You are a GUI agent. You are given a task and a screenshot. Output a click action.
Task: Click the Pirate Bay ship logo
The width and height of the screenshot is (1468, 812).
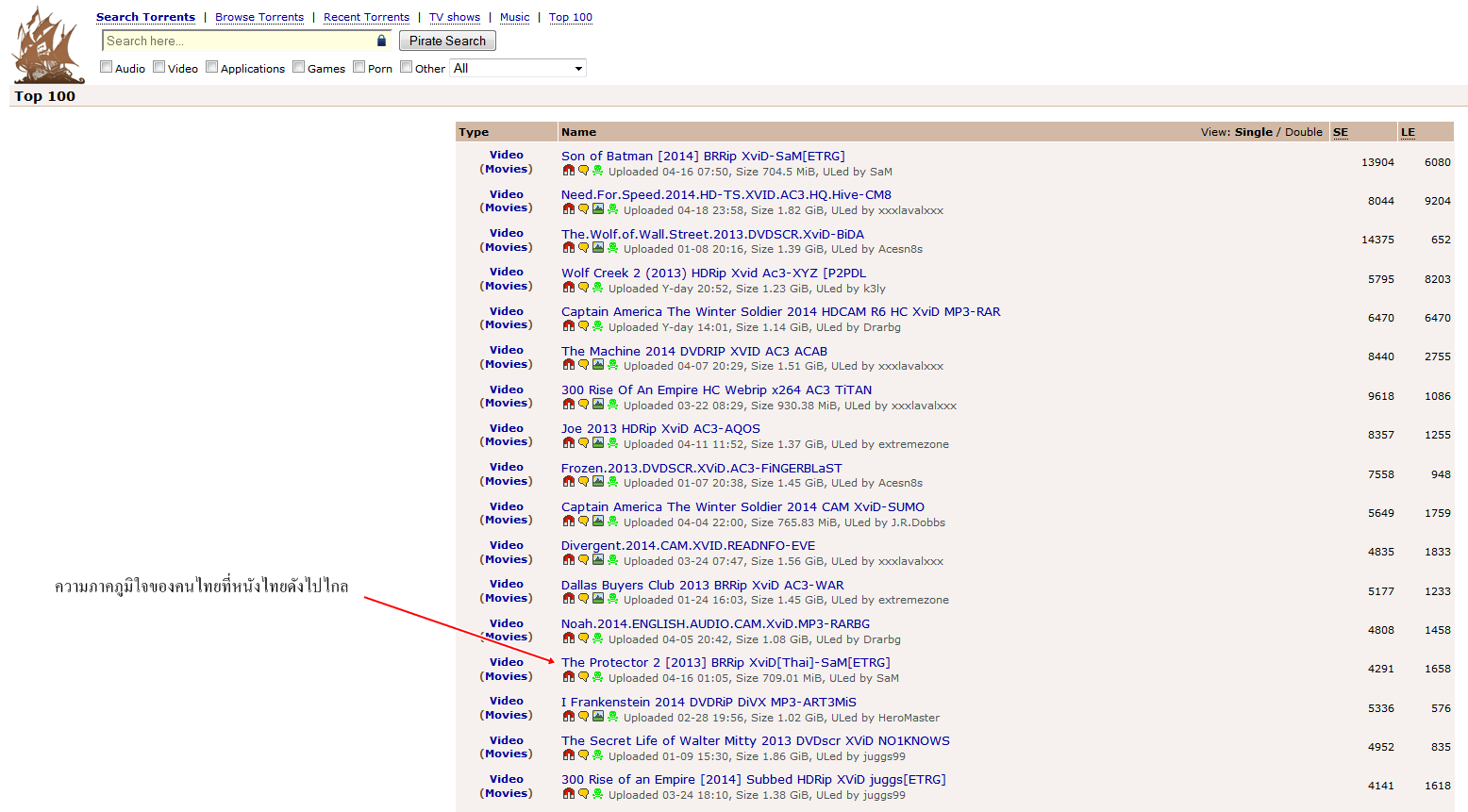48,45
